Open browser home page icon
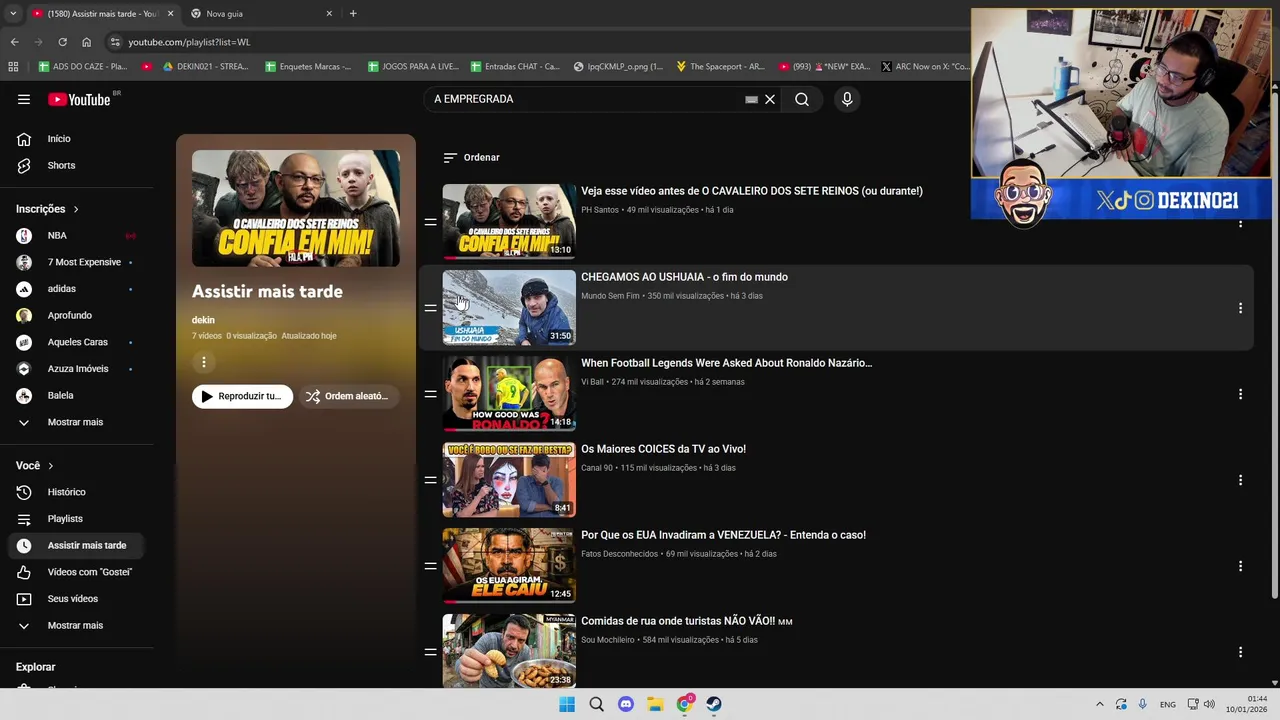This screenshot has width=1280, height=720. tap(87, 42)
